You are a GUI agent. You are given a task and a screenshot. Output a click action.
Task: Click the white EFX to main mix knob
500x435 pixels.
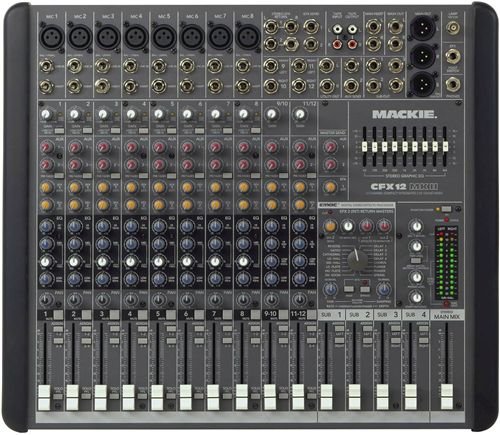348,226
